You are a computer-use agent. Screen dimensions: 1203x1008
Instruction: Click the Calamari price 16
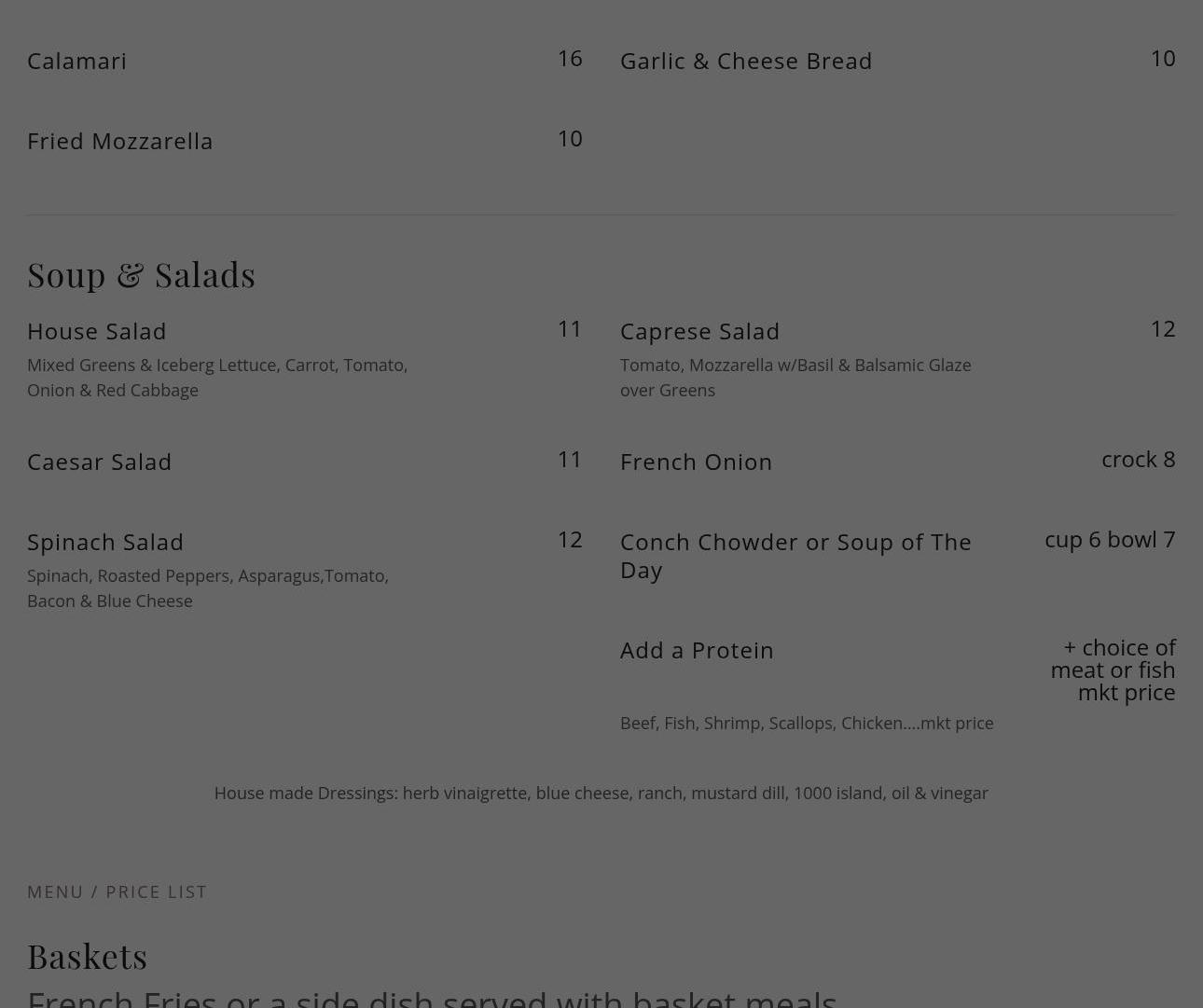[x=569, y=58]
